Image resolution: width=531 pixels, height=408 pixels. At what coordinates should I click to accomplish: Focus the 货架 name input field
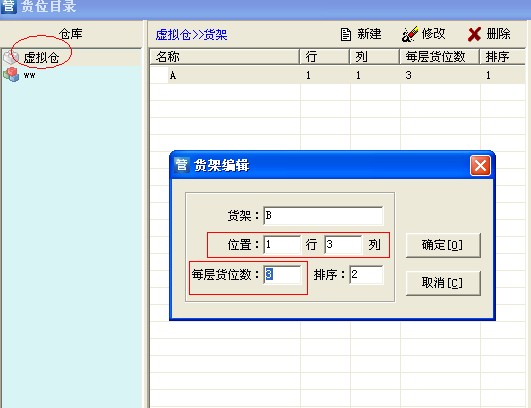[x=323, y=215]
